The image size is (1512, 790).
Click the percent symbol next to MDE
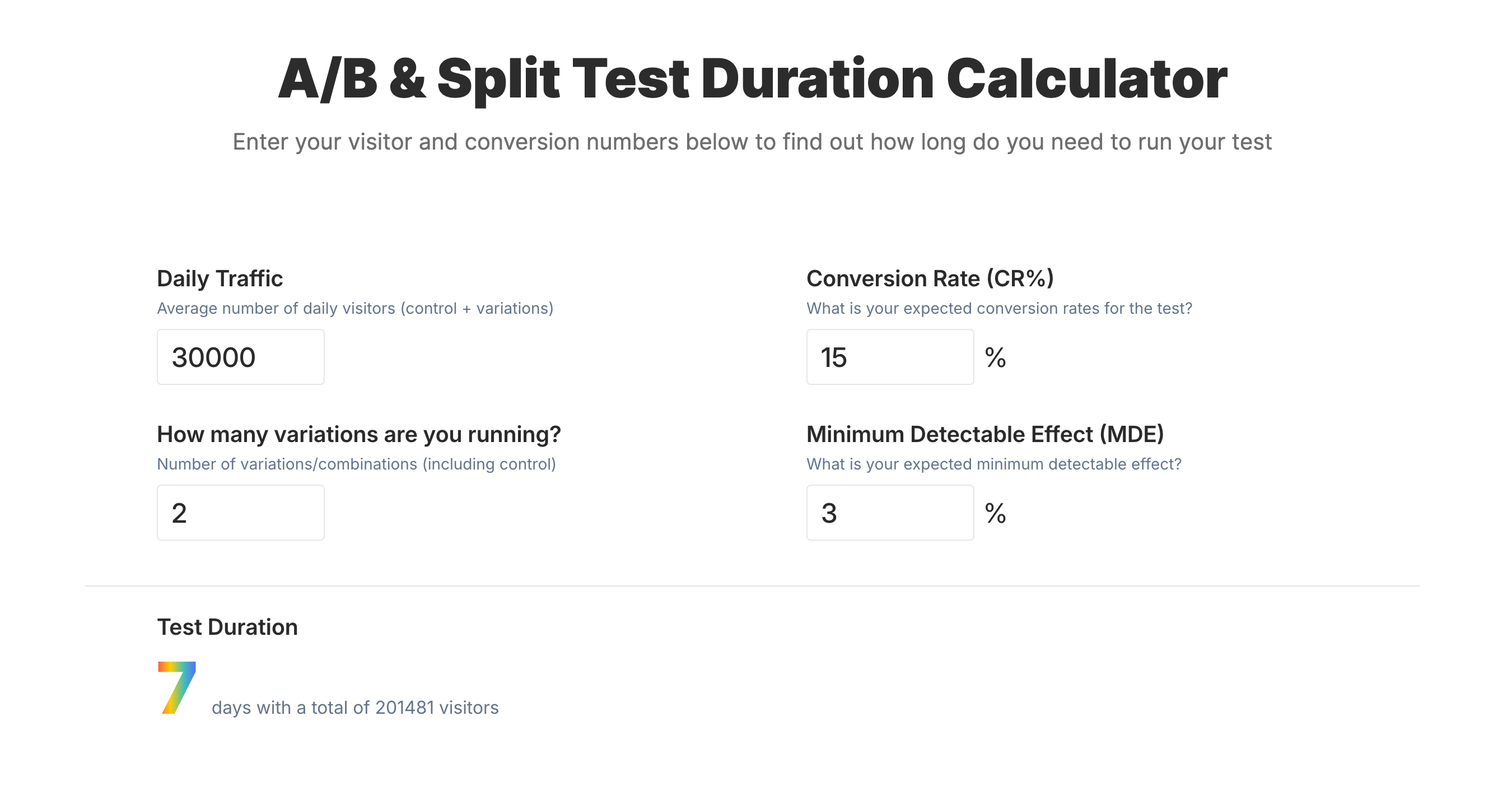[995, 513]
